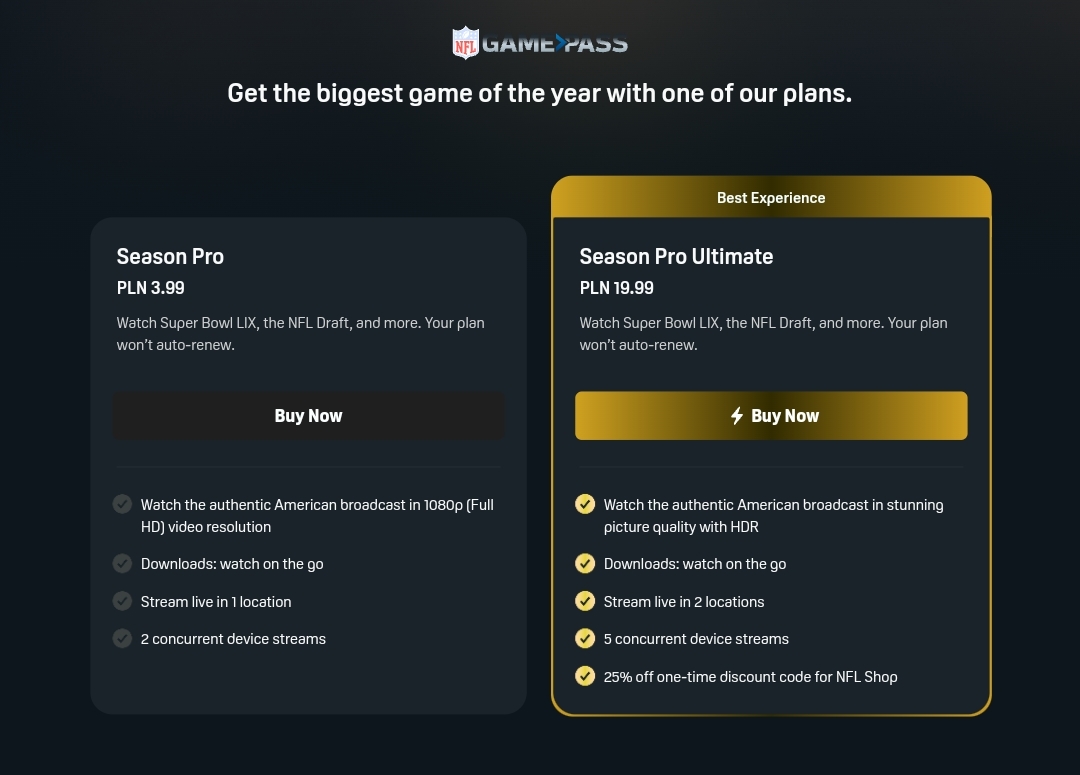
Task: Click gold checkmark beside HDR picture quality
Action: click(585, 504)
